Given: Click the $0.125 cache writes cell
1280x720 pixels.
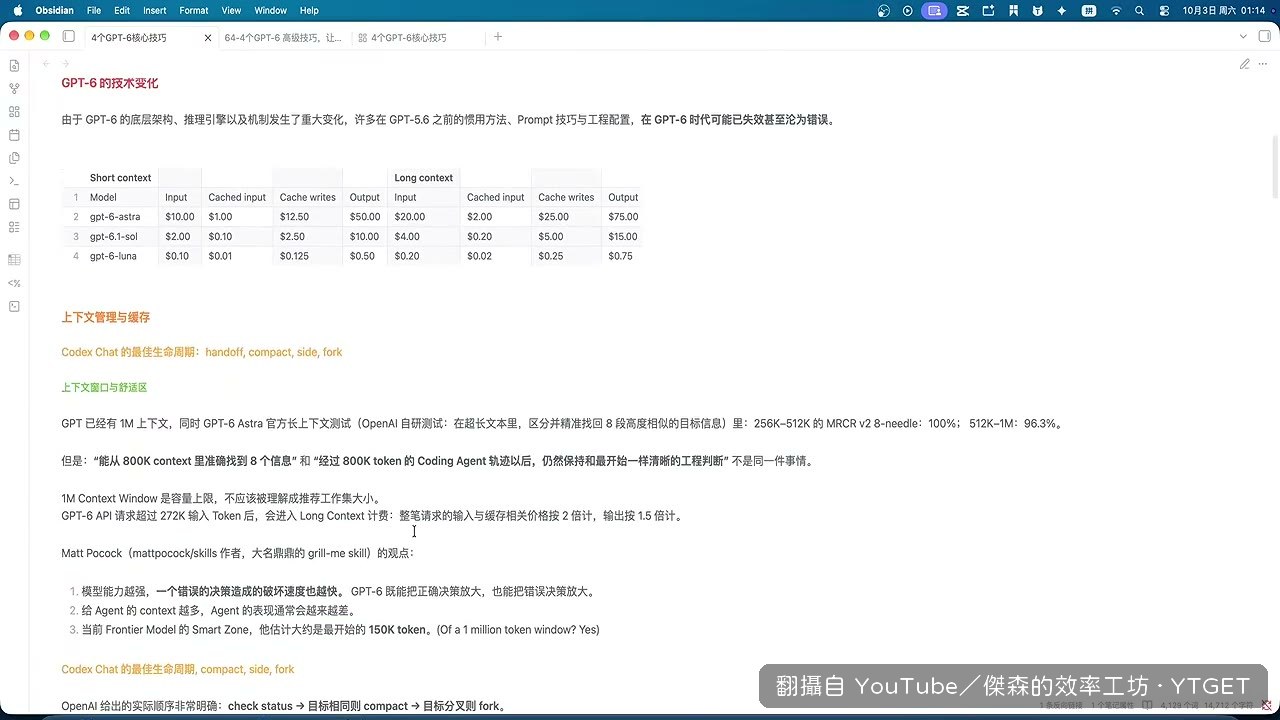Looking at the screenshot, I should coord(294,256).
